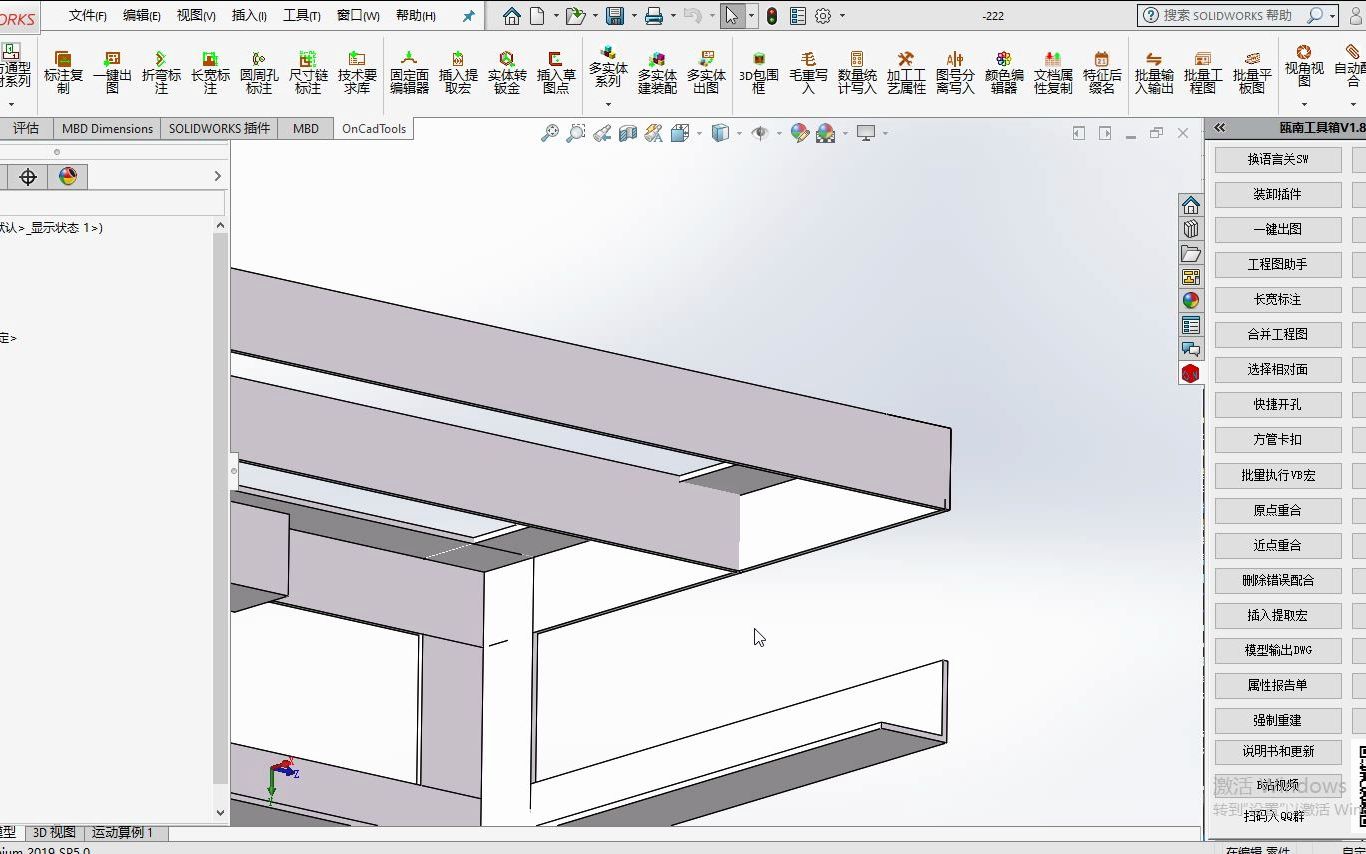Open the Print dropdown arrow

click(673, 15)
